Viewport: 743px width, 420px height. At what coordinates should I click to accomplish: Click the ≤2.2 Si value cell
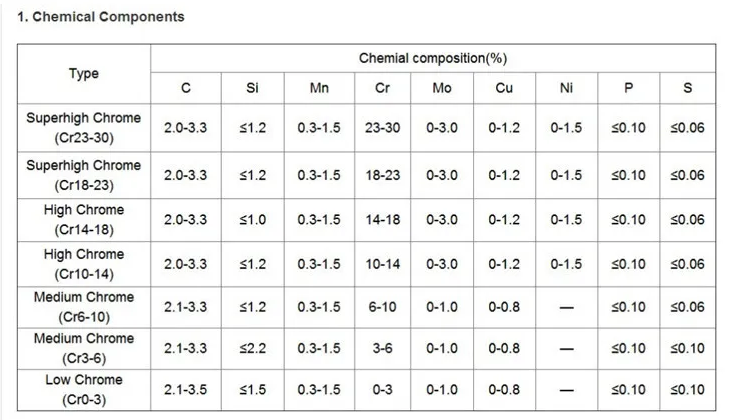coord(252,348)
